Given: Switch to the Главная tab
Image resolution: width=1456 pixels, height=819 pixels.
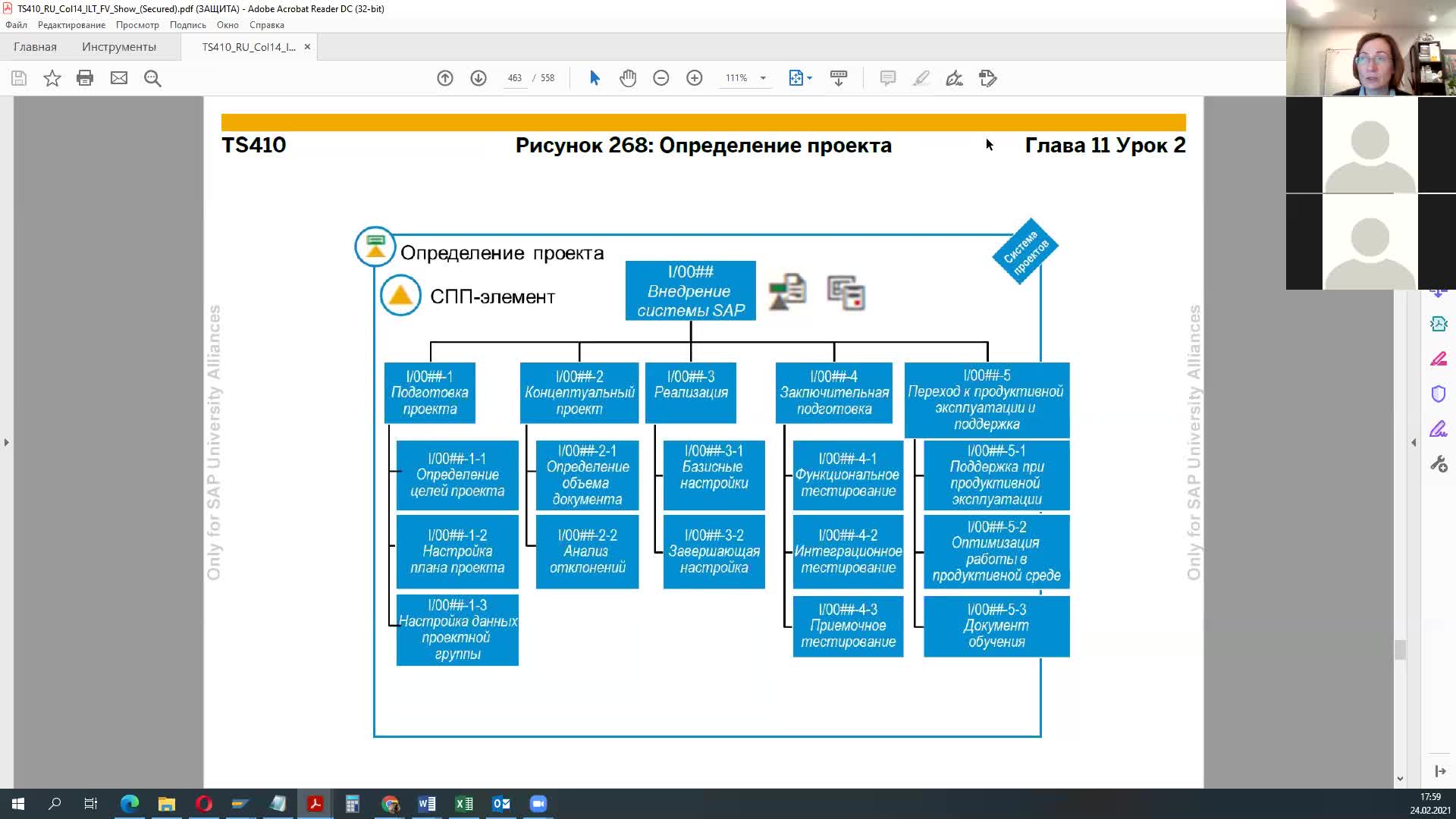Looking at the screenshot, I should (x=35, y=47).
